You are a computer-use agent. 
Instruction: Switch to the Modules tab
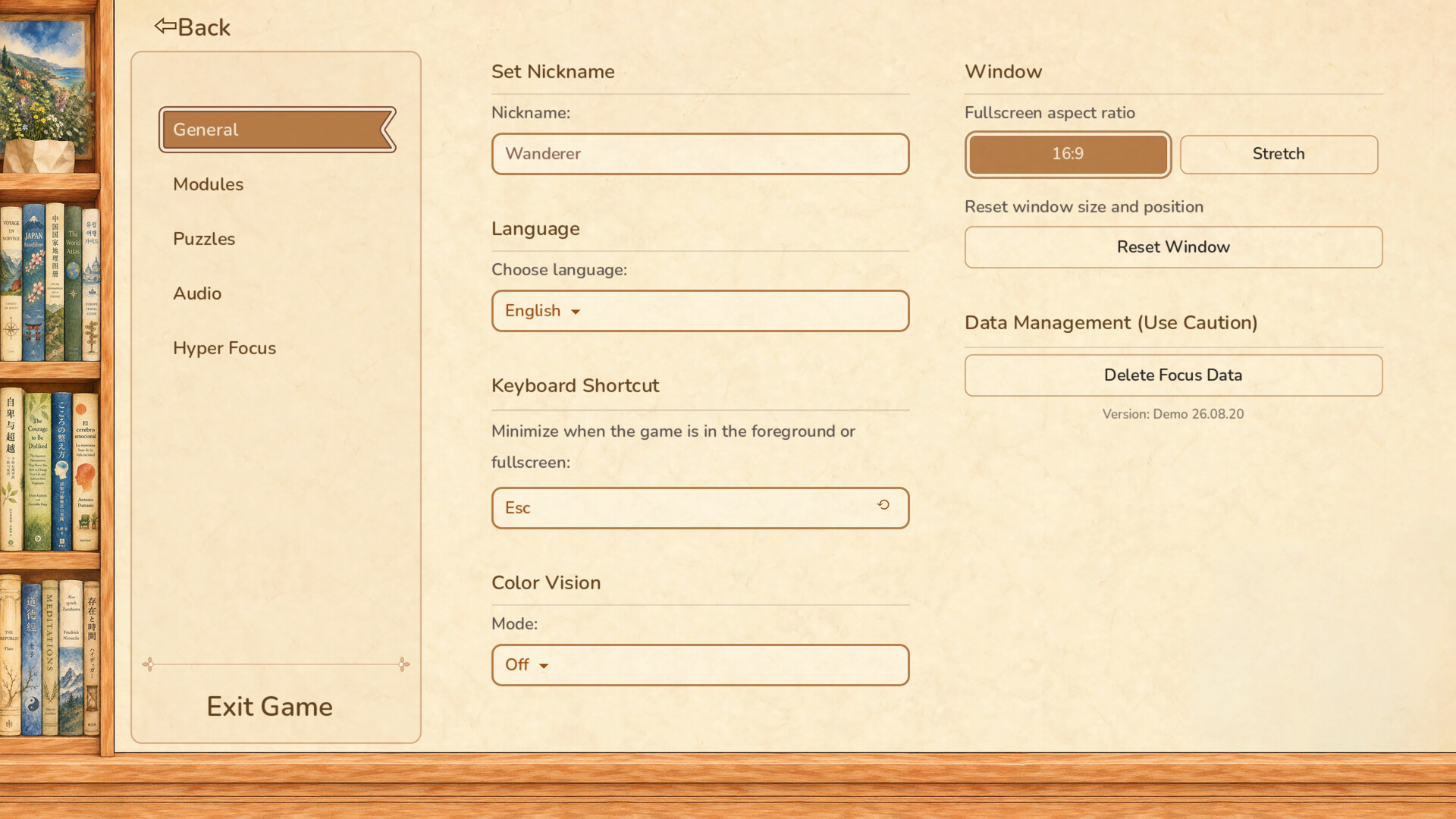(x=208, y=184)
